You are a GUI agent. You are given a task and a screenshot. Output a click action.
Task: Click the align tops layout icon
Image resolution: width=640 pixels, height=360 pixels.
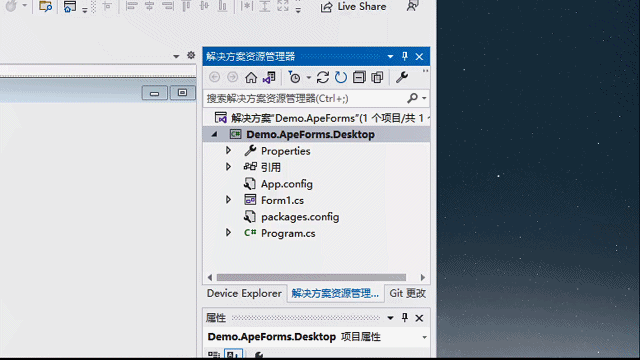186,6
